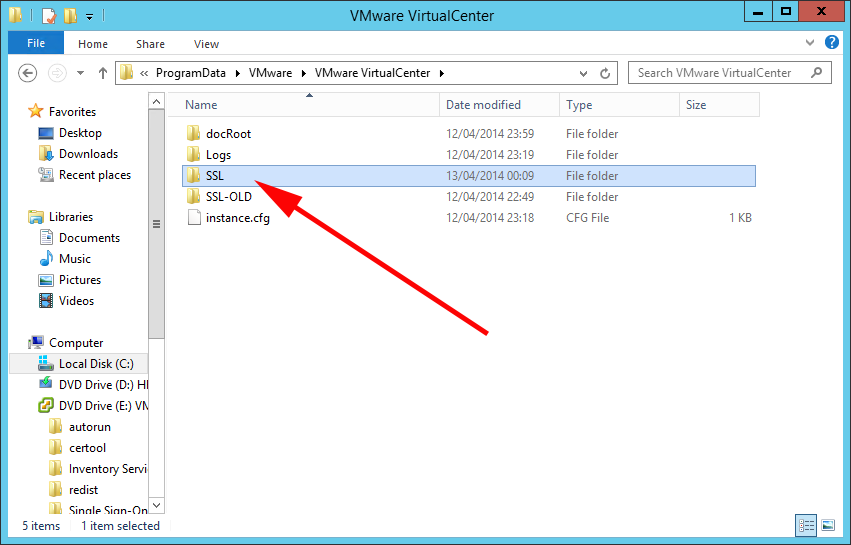Select the docRoot folder

pyautogui.click(x=228, y=134)
